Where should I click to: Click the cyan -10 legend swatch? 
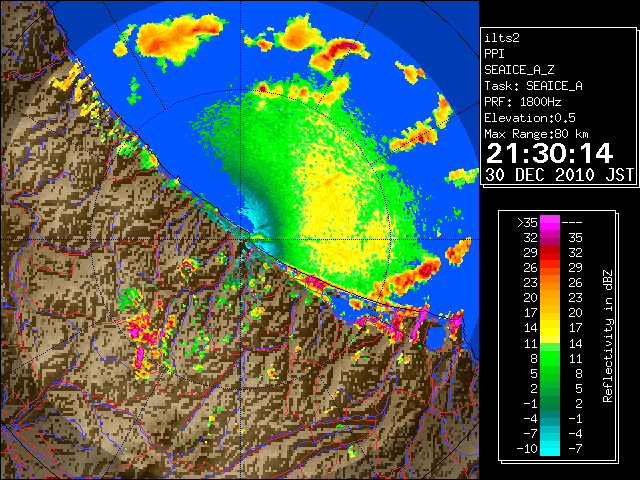pos(550,449)
